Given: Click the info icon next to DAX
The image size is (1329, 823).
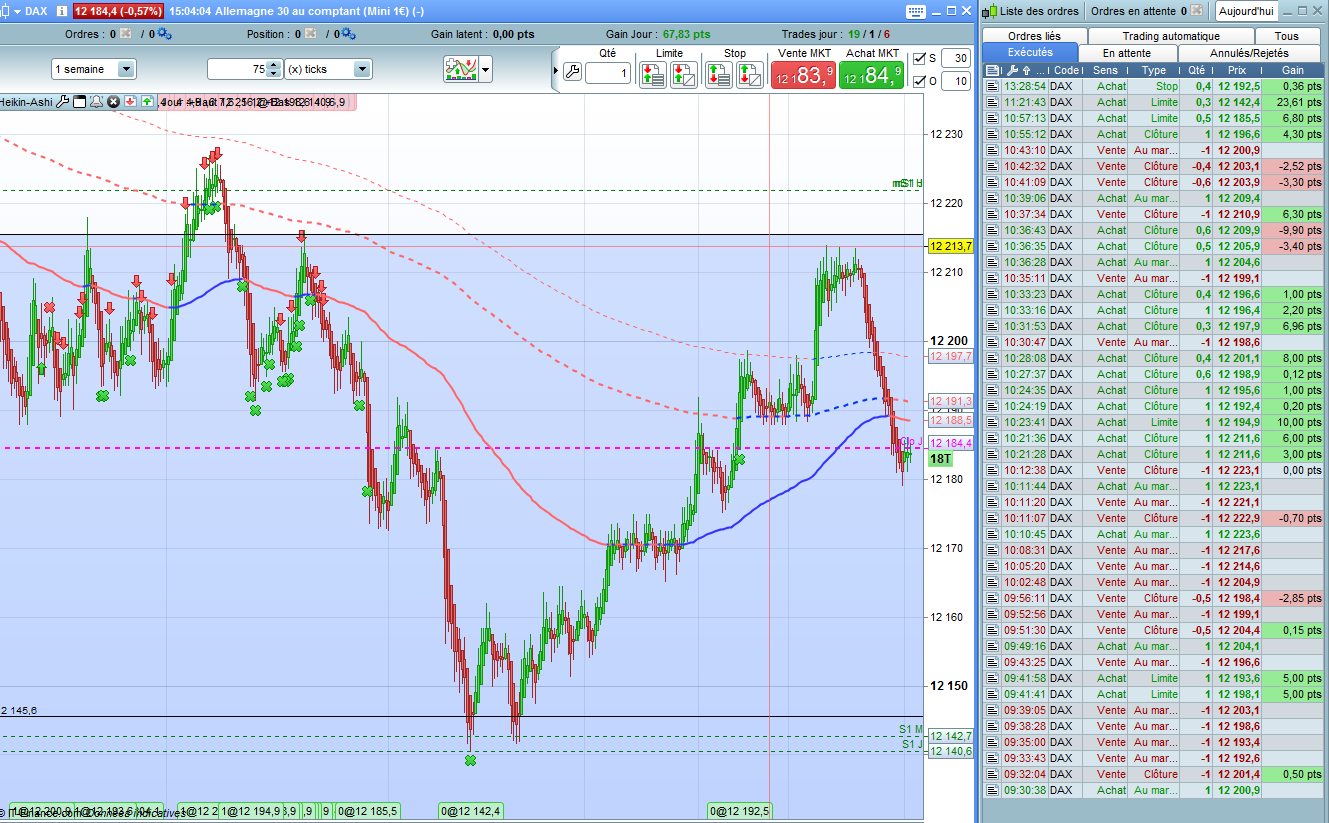Looking at the screenshot, I should [62, 11].
